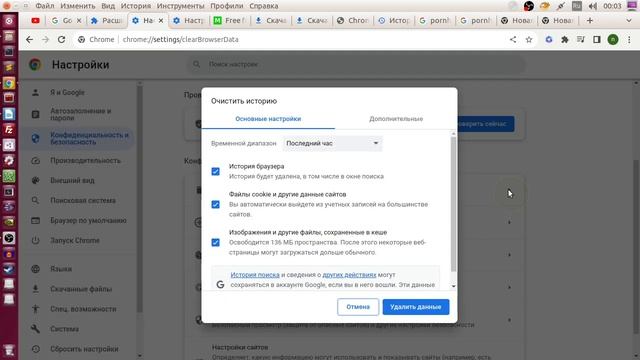640x360 pixels.
Task: Bookmark this page with the star icon
Action: pos(529,40)
